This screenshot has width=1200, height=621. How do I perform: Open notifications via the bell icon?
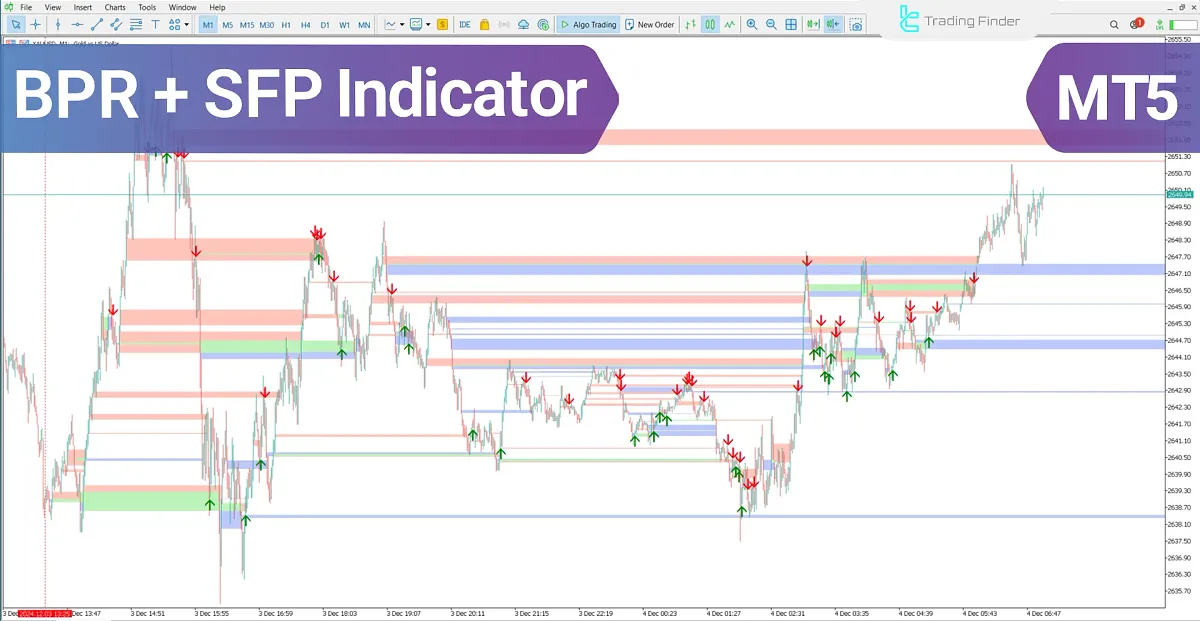coord(1135,24)
